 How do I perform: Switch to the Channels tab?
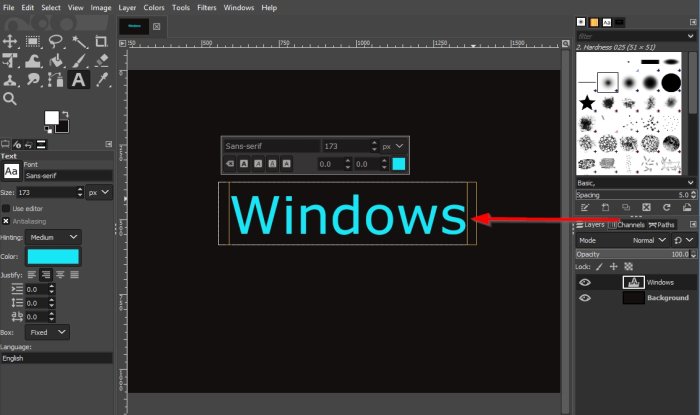point(626,224)
